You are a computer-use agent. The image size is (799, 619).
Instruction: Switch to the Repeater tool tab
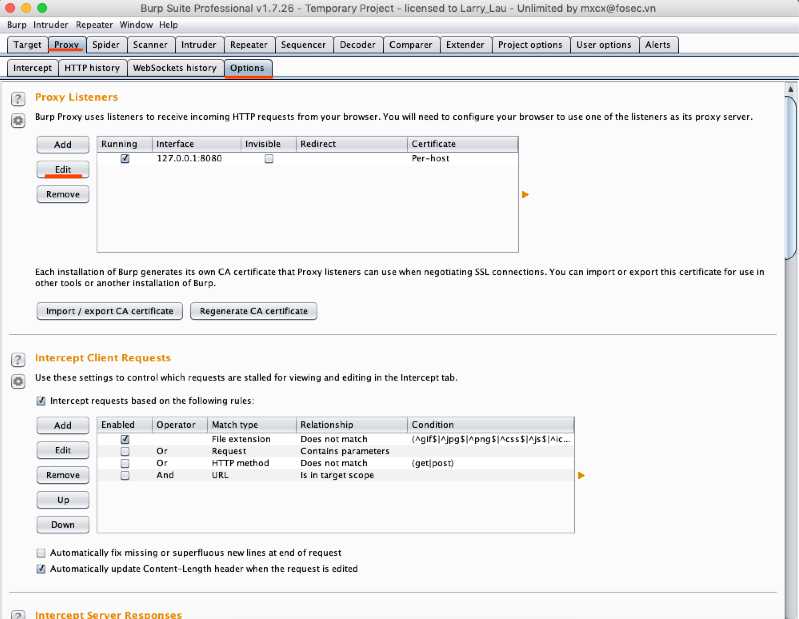point(249,45)
